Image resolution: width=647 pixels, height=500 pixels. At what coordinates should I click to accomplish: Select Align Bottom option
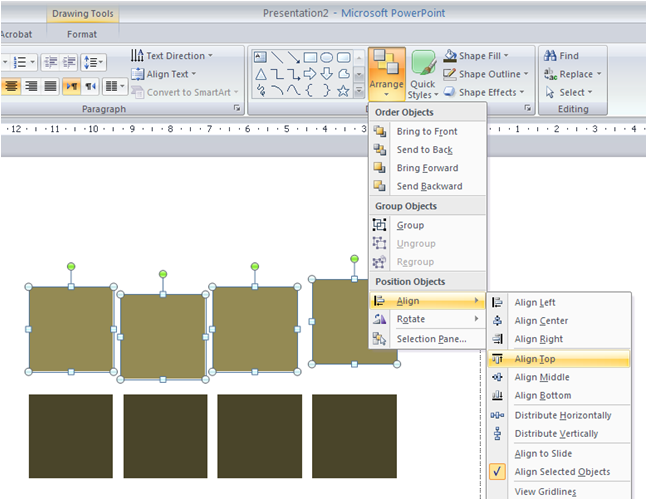[559, 395]
